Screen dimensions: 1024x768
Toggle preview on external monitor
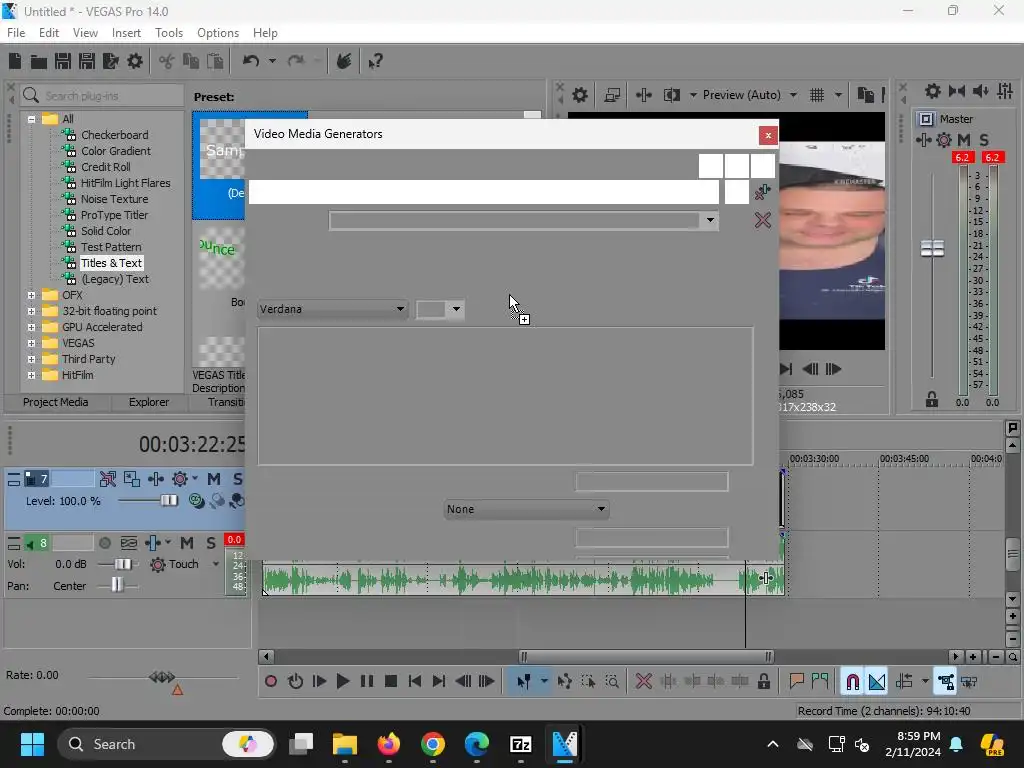pyautogui.click(x=612, y=95)
